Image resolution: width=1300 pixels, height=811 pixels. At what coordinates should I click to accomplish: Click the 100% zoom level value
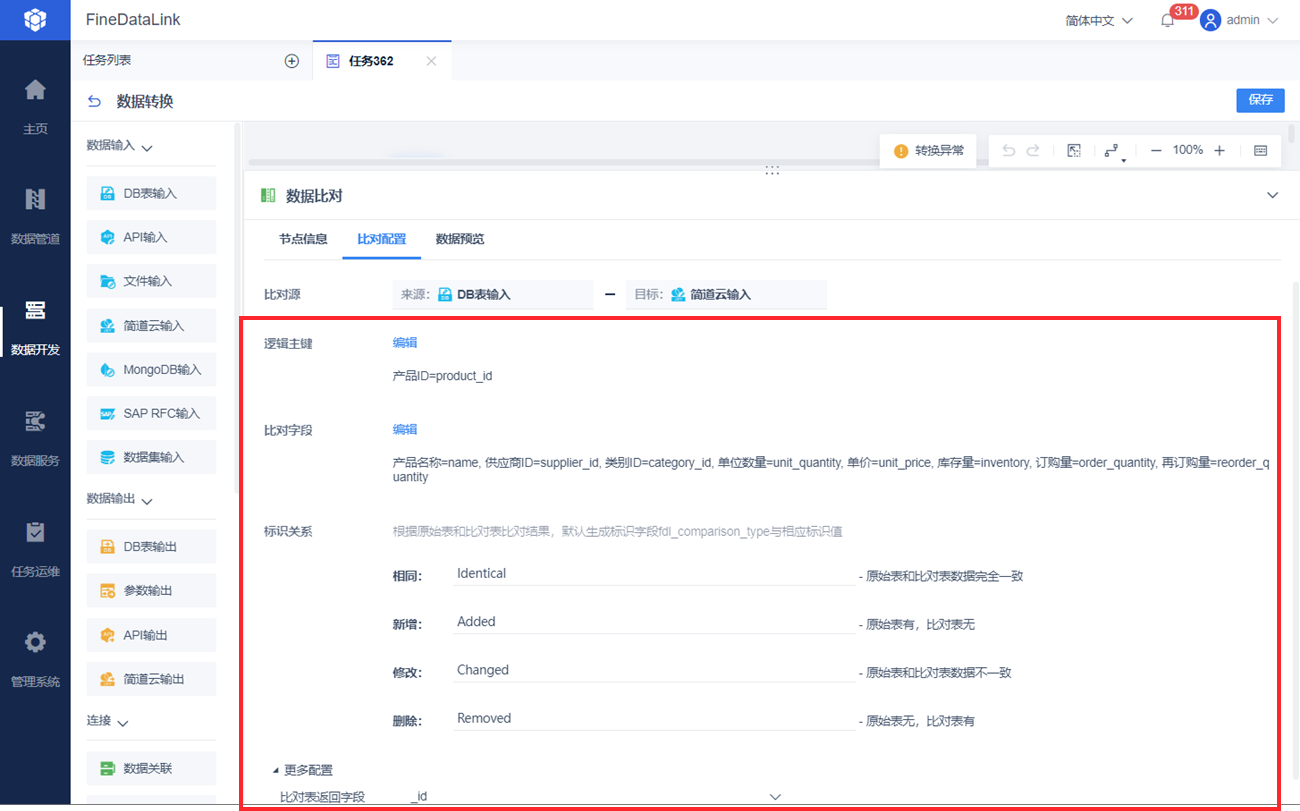[x=1188, y=150]
